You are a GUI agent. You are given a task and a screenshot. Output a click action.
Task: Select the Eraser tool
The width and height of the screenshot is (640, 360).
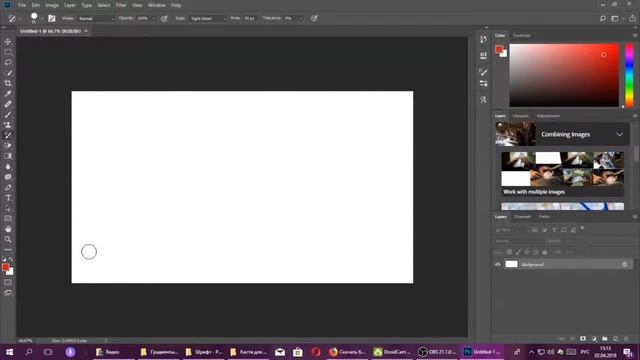point(8,146)
